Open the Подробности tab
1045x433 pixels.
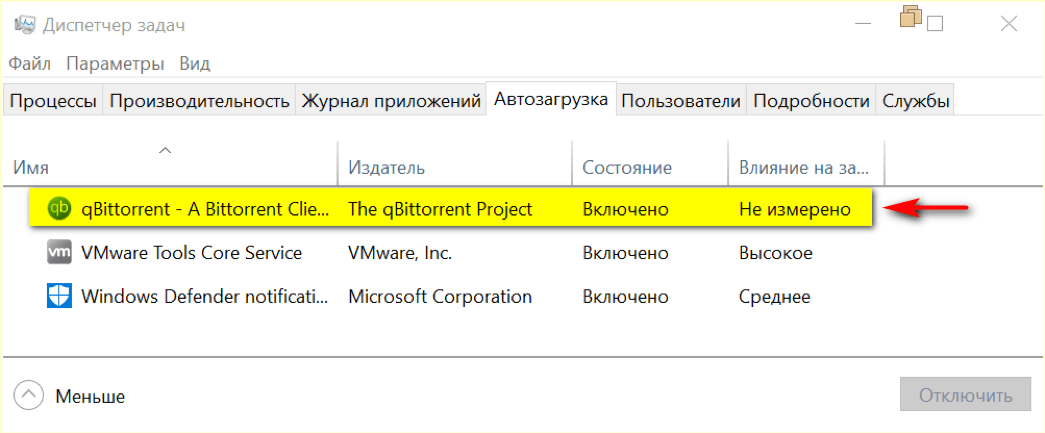[811, 101]
